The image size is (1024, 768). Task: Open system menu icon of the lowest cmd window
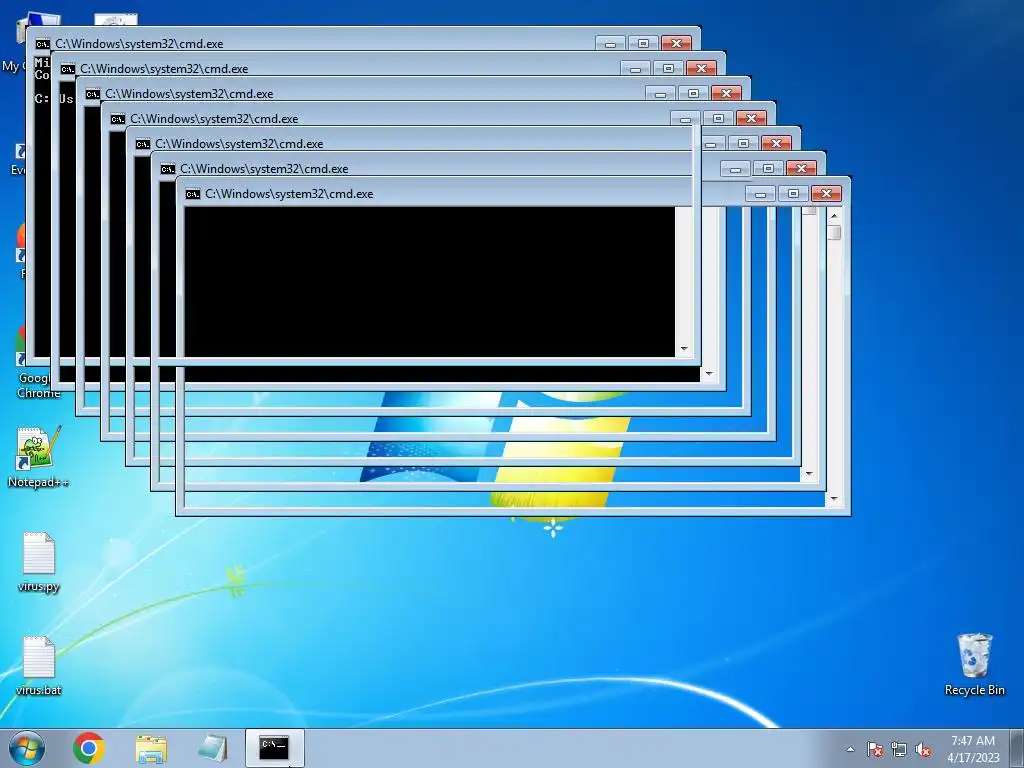coord(193,194)
